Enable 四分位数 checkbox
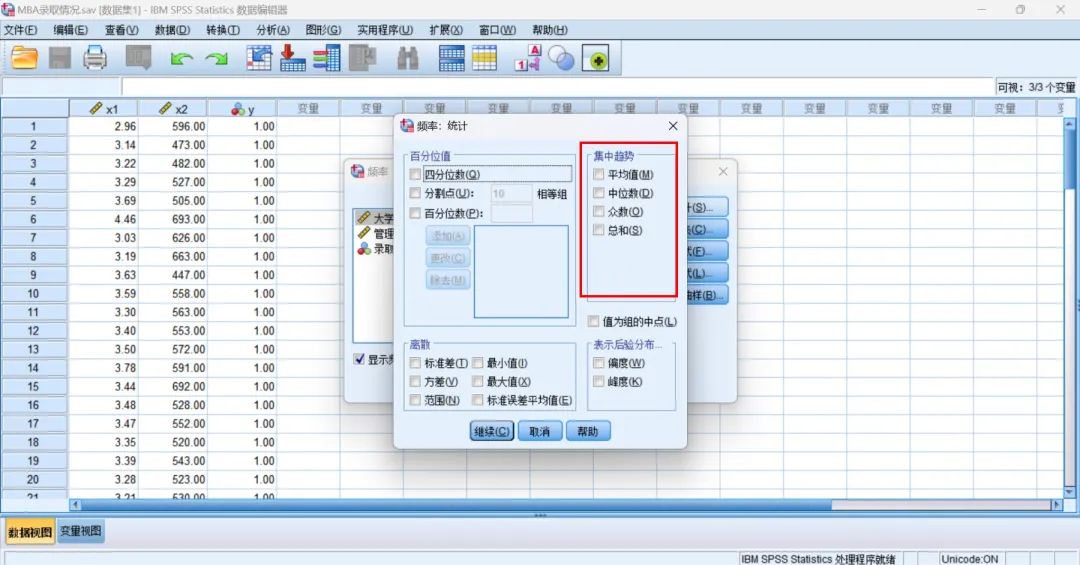The image size is (1080, 565). 415,174
